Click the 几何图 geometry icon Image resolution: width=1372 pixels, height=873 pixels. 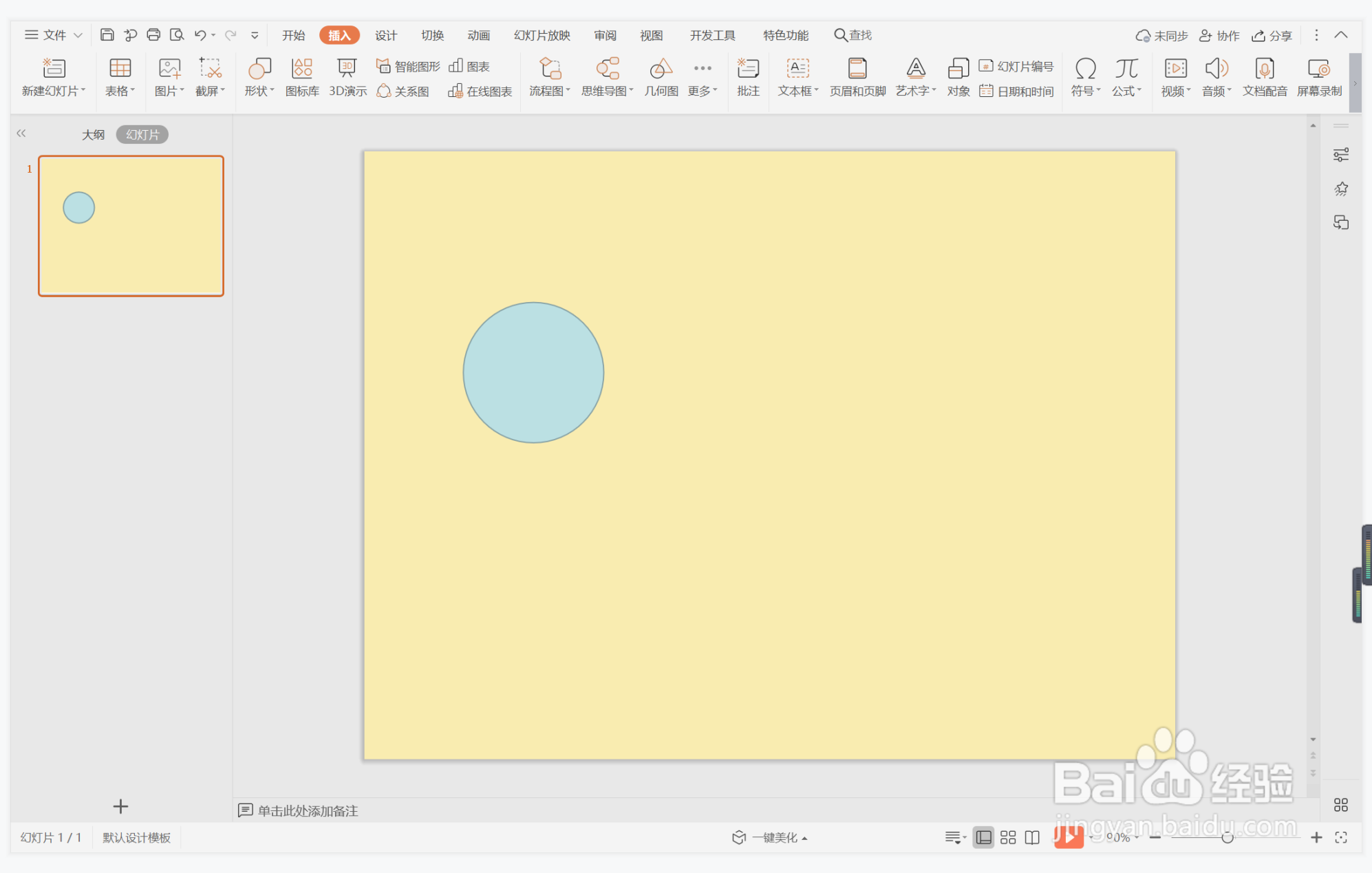pyautogui.click(x=661, y=76)
